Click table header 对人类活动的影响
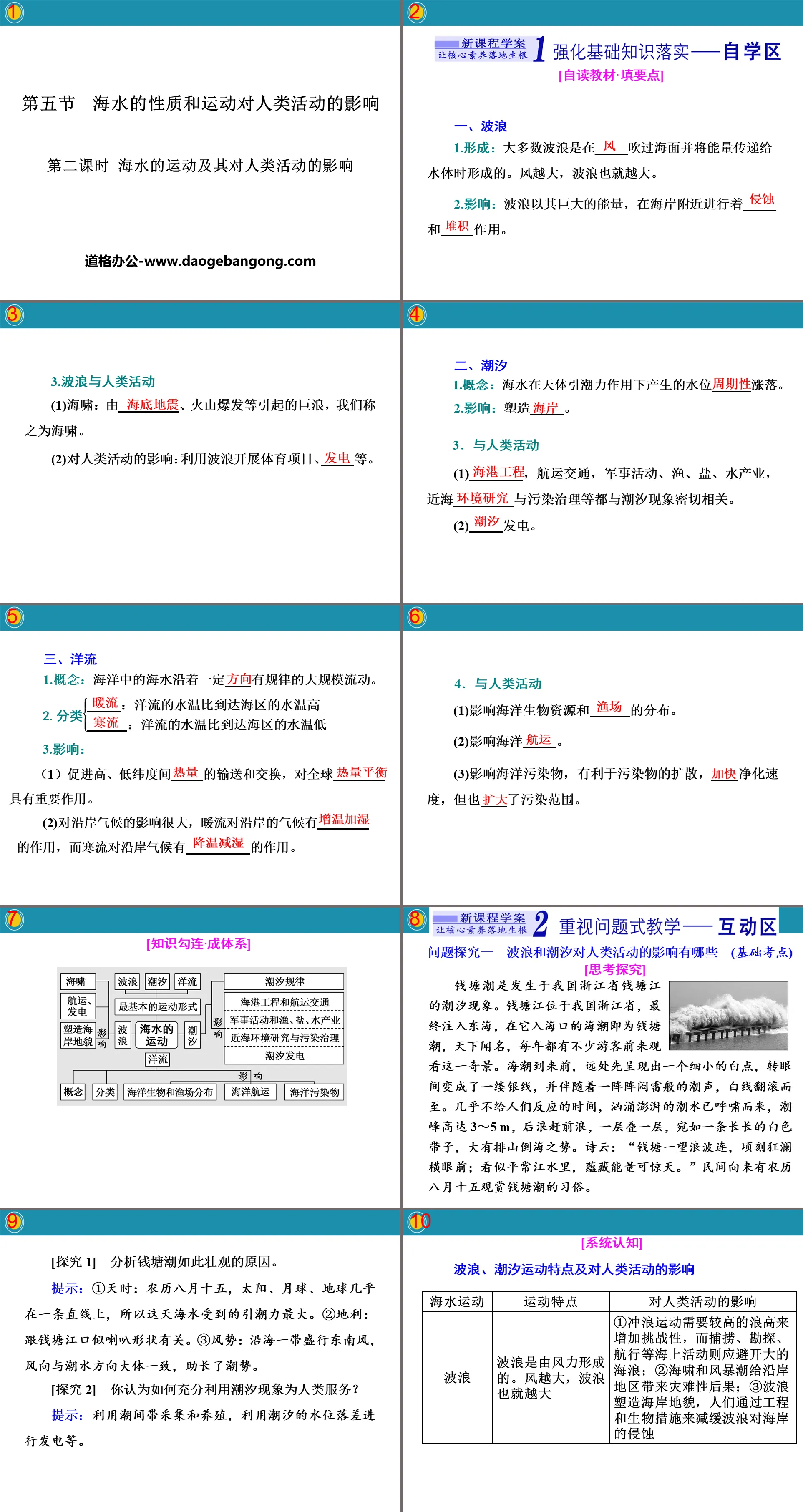The height and width of the screenshot is (1512, 803). [x=702, y=1301]
